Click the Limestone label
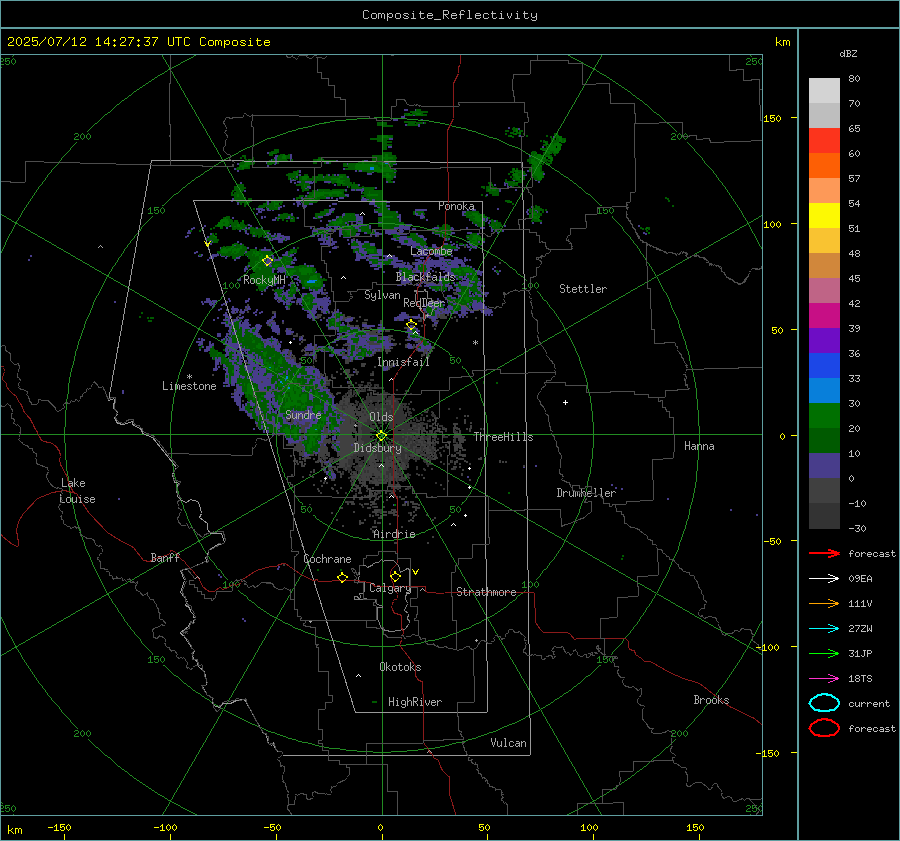Viewport: 900px width, 841px height. pos(189,386)
